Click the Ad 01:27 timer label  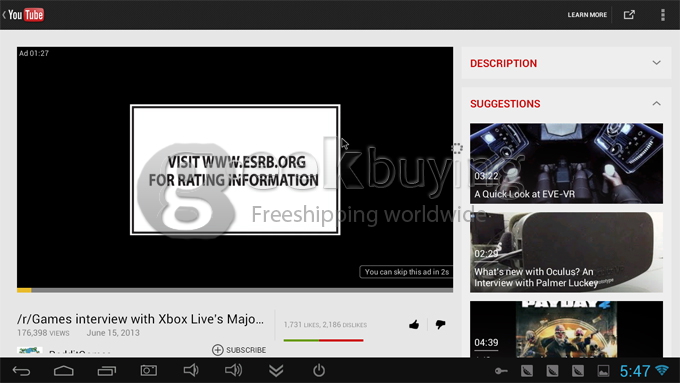(34, 53)
